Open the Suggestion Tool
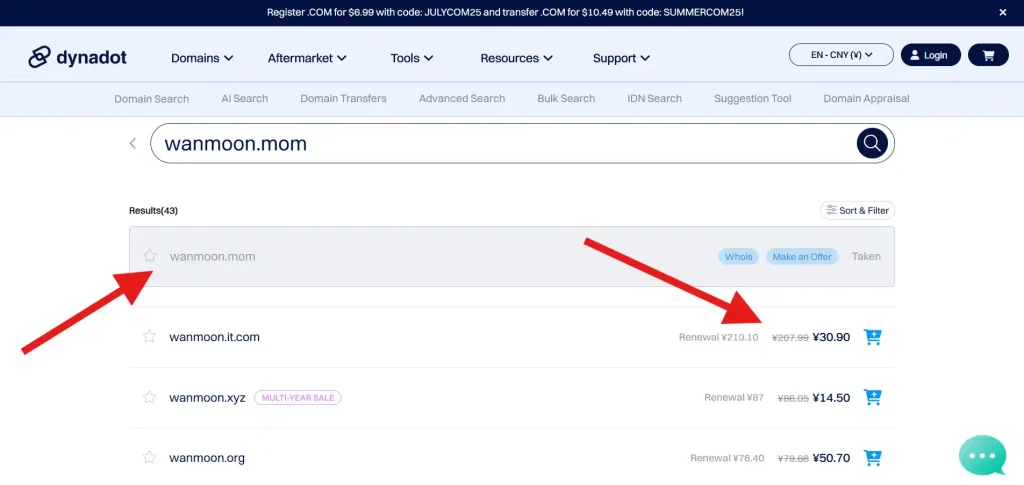The height and width of the screenshot is (485, 1024). point(752,99)
